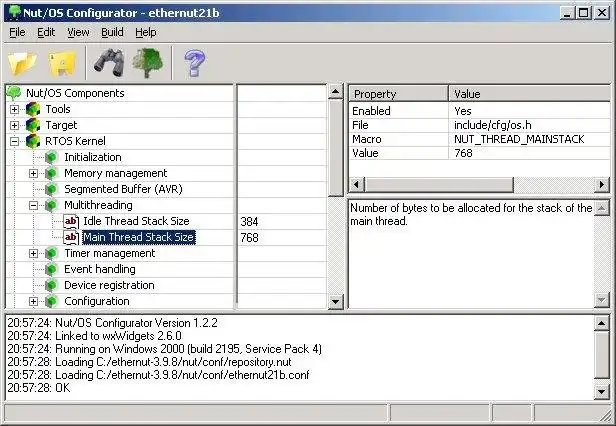Click the Multithreading cube icon
Image resolution: width=616 pixels, height=426 pixels.
coord(51,205)
